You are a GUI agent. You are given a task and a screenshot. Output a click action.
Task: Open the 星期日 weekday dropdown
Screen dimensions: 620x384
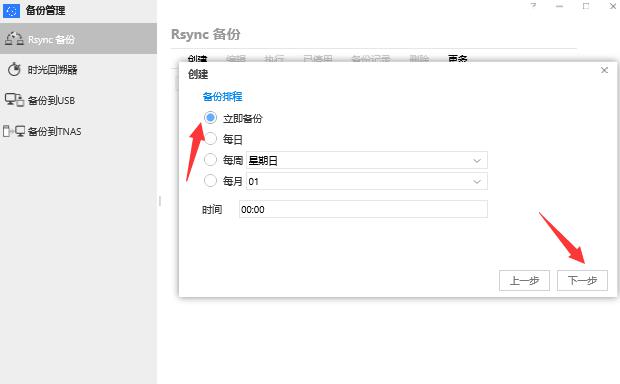pyautogui.click(x=367, y=160)
